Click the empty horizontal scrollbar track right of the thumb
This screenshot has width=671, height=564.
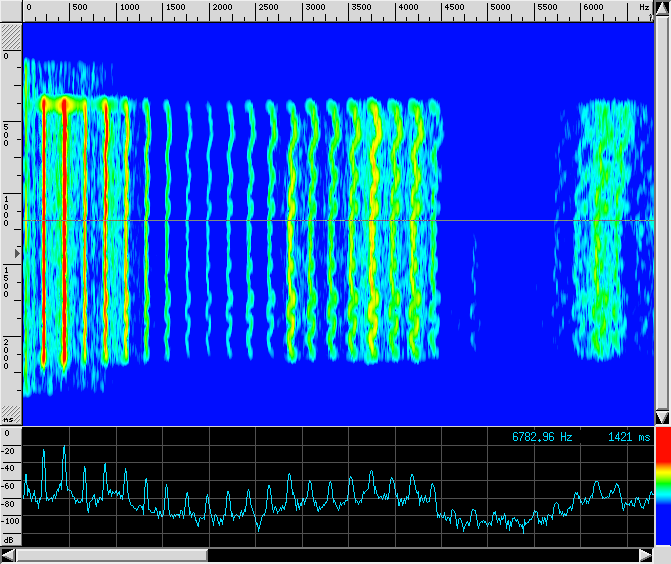(x=420, y=555)
